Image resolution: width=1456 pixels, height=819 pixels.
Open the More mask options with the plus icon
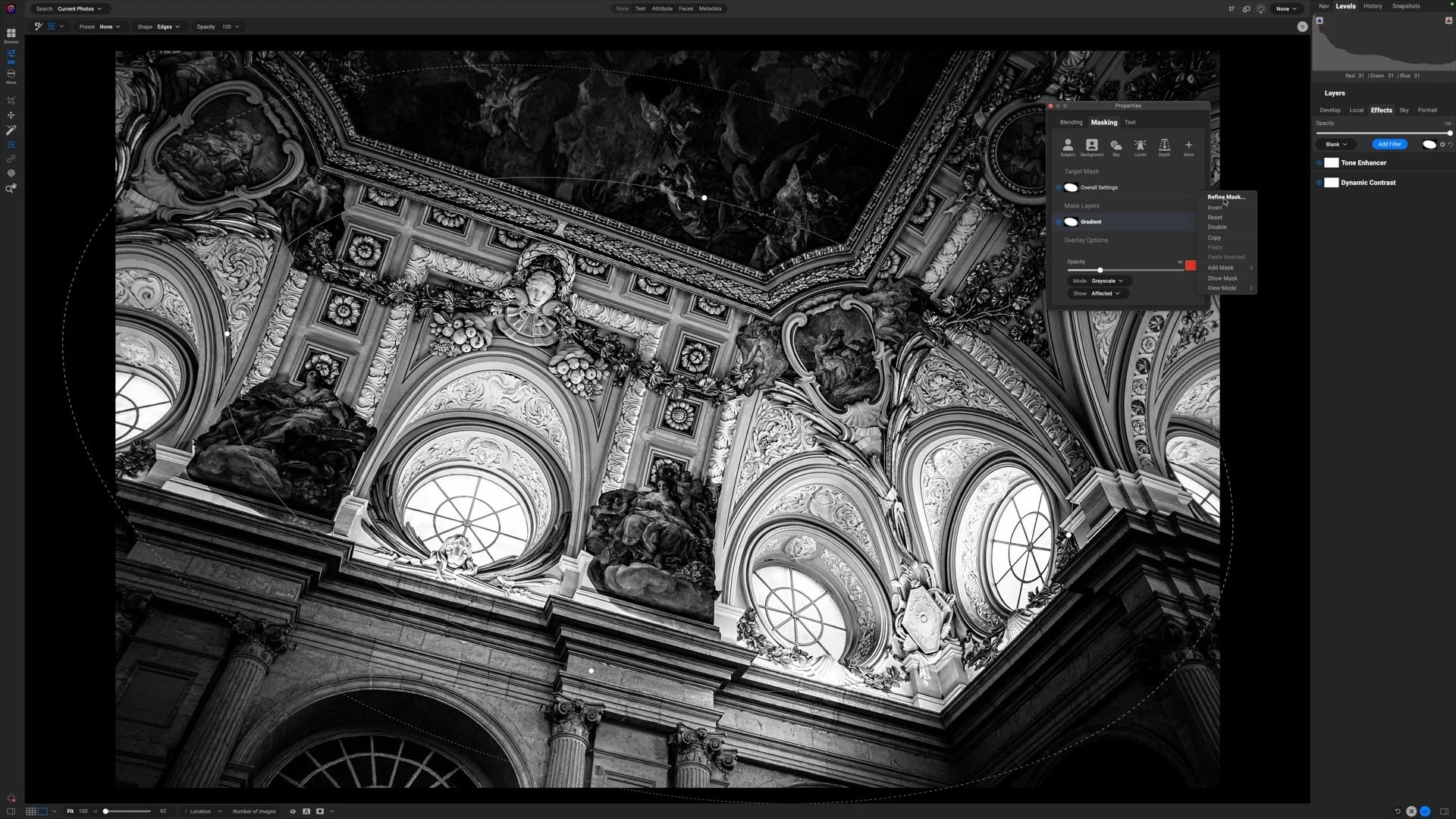(x=1188, y=147)
